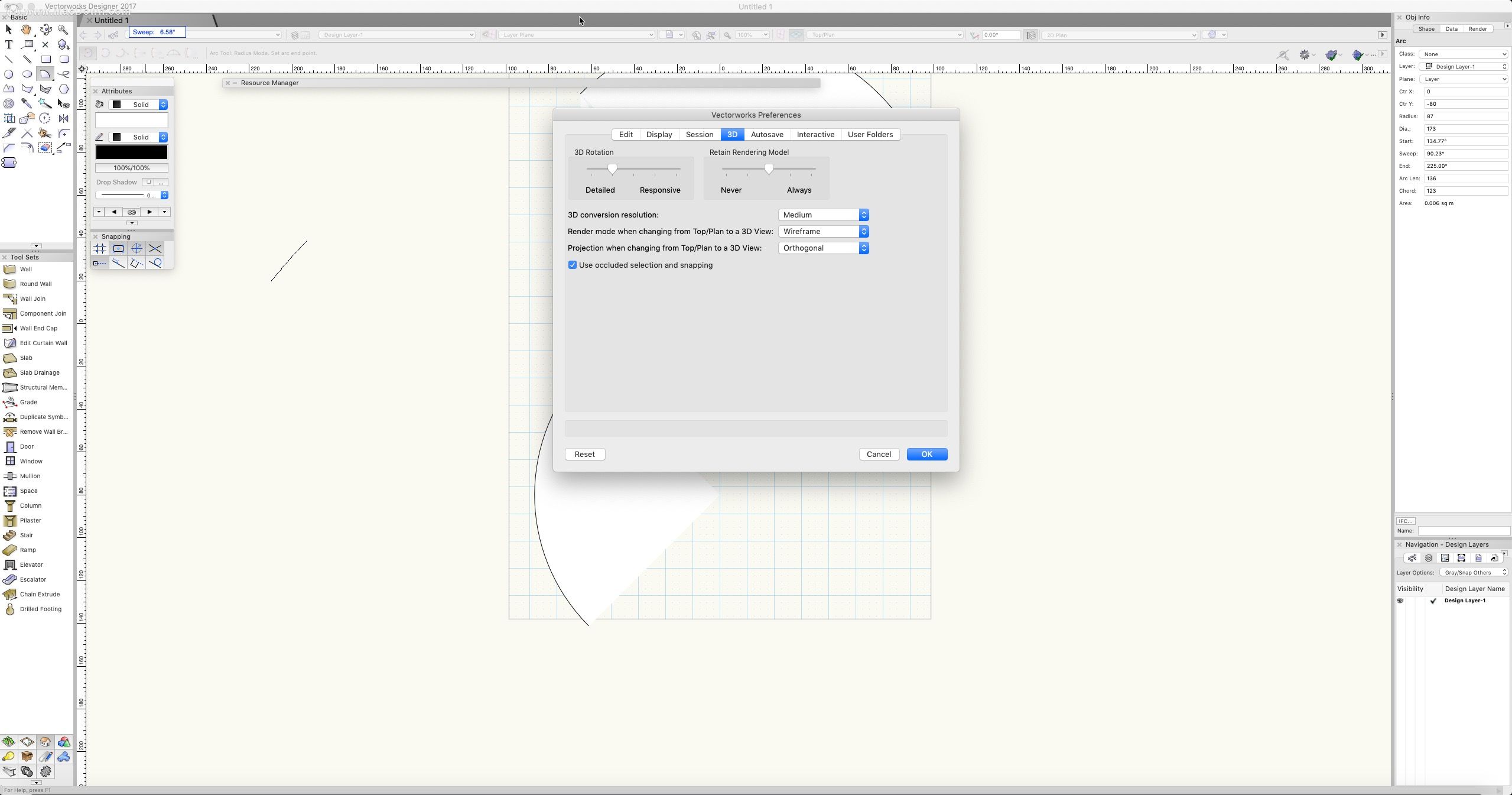Select the Door tool in sidebar
This screenshot has height=795, width=1512.
27,446
